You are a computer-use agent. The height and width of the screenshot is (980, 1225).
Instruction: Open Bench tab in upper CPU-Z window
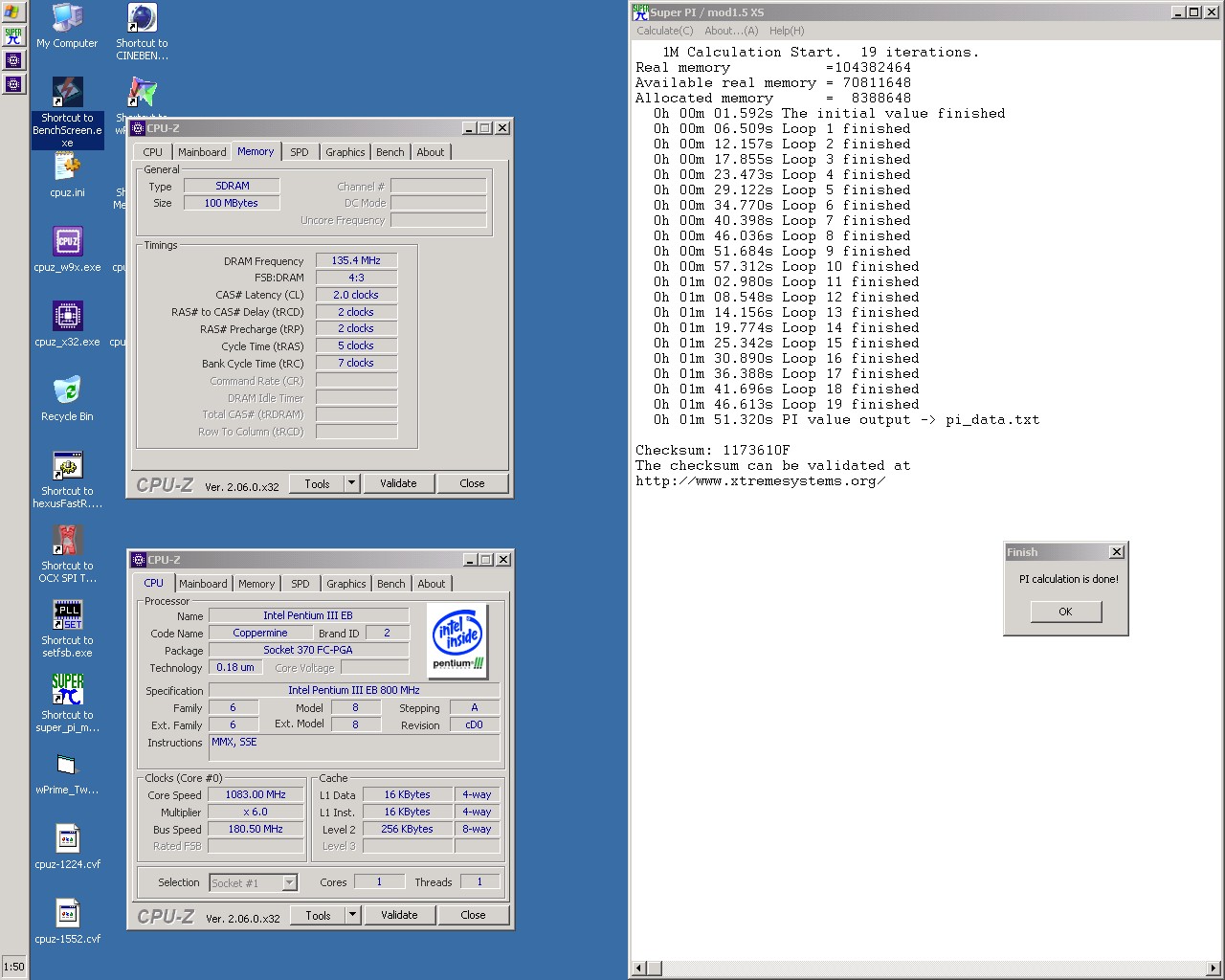point(390,152)
